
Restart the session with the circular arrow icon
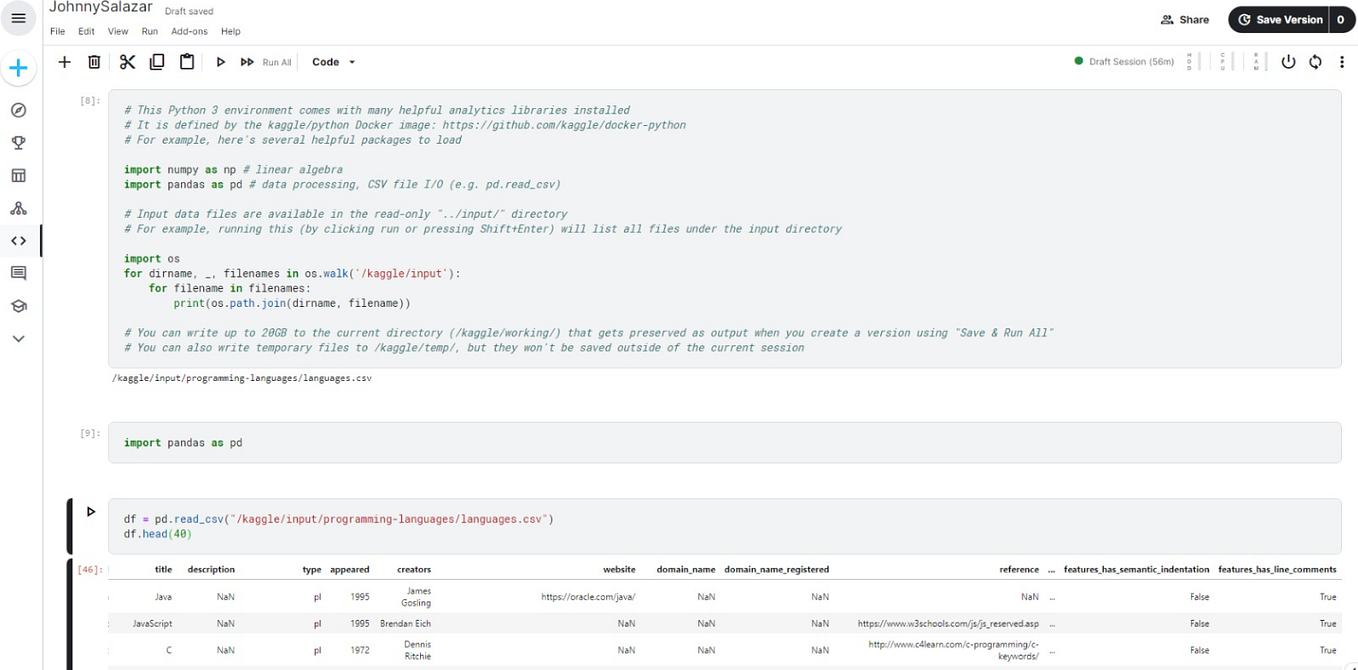1315,61
